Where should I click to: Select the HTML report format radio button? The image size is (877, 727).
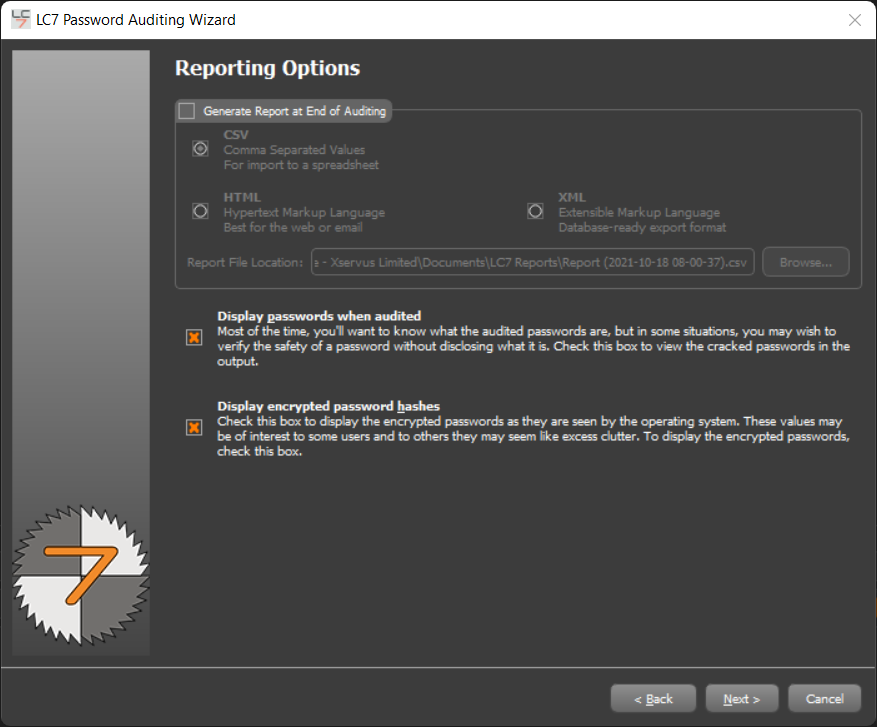pyautogui.click(x=200, y=211)
